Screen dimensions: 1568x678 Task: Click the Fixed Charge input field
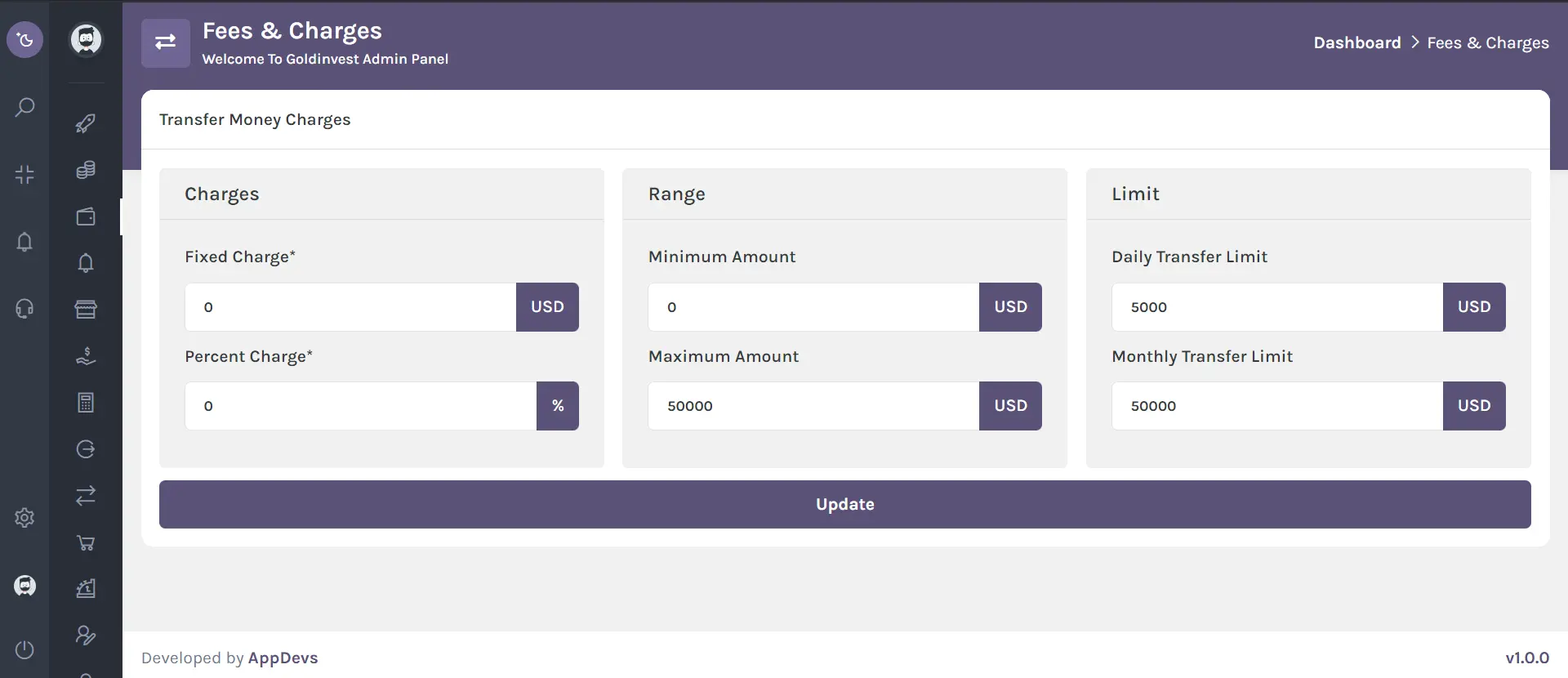click(x=350, y=307)
